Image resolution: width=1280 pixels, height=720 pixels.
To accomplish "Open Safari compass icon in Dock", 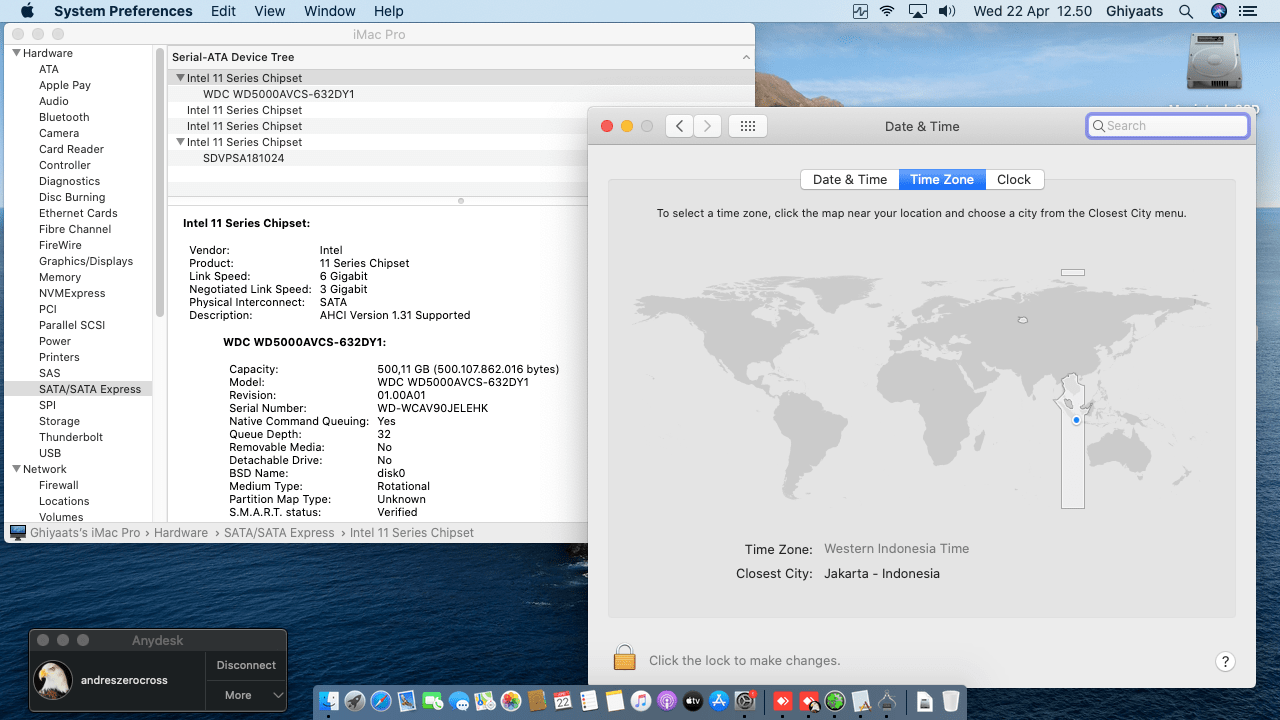I will (381, 702).
